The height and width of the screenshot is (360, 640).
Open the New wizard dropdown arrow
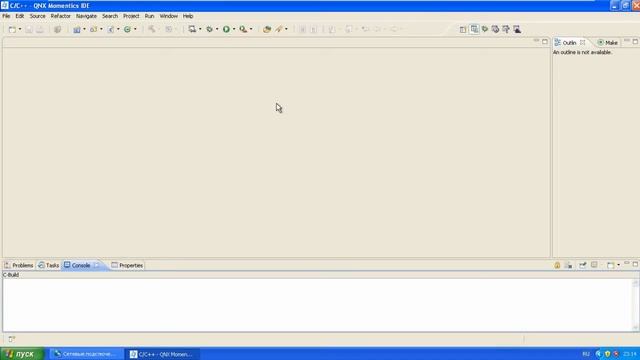20,29
